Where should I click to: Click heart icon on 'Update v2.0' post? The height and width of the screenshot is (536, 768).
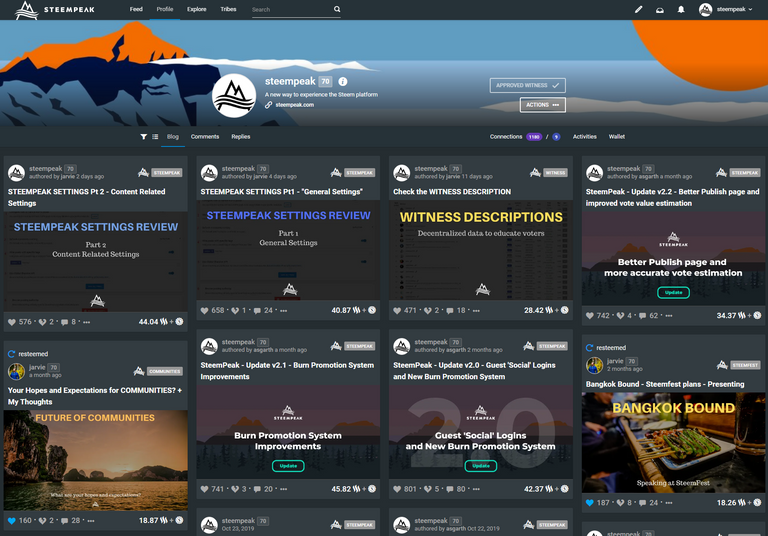click(x=397, y=489)
